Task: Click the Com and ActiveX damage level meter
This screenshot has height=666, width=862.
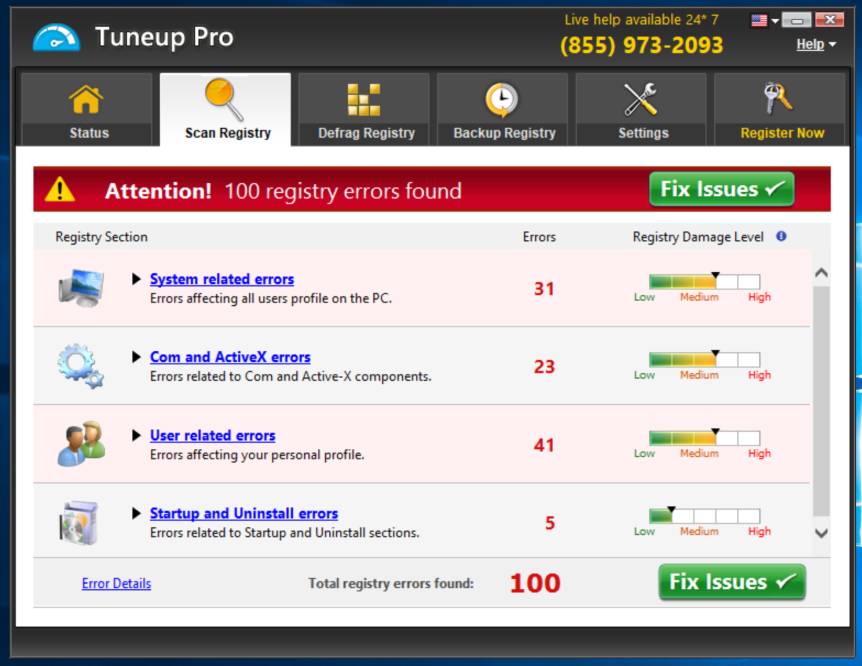Action: tap(704, 359)
